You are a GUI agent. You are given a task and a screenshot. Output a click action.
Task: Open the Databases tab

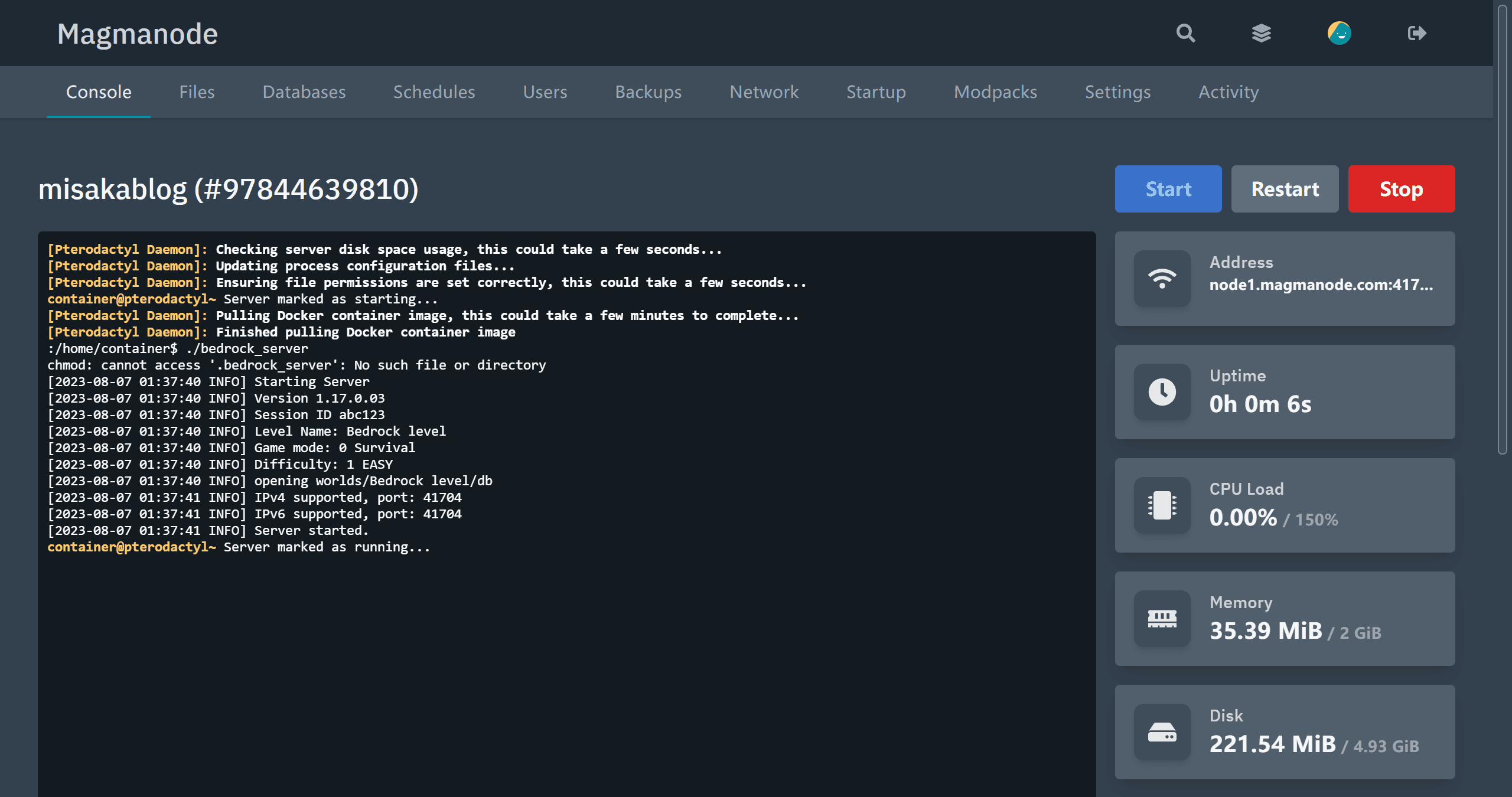[304, 92]
